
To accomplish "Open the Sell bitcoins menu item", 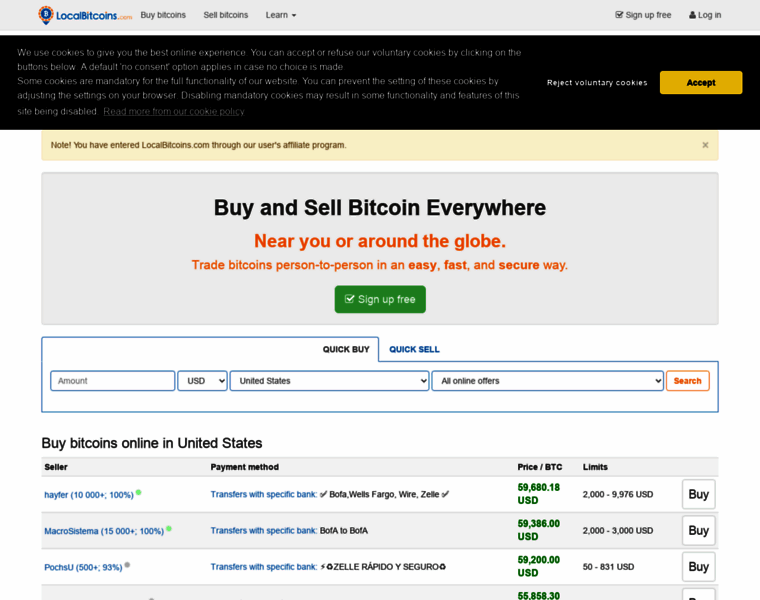I will coord(226,15).
